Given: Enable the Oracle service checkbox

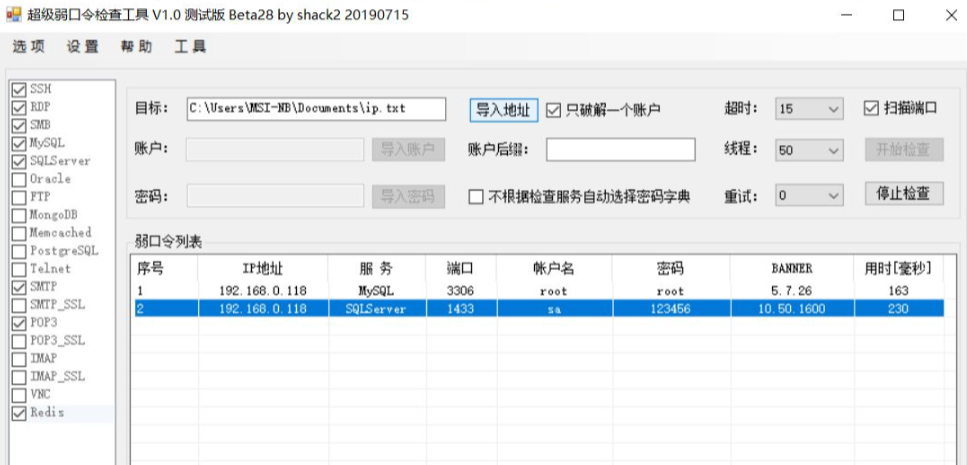Looking at the screenshot, I should tap(19, 179).
